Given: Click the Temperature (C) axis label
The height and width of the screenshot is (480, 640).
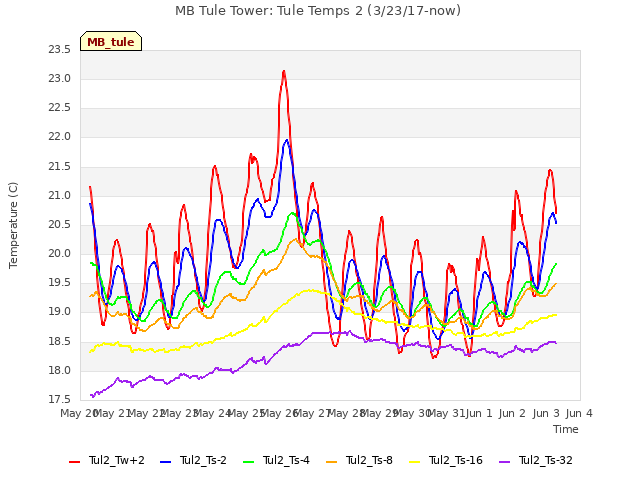Looking at the screenshot, I should pos(13,225).
